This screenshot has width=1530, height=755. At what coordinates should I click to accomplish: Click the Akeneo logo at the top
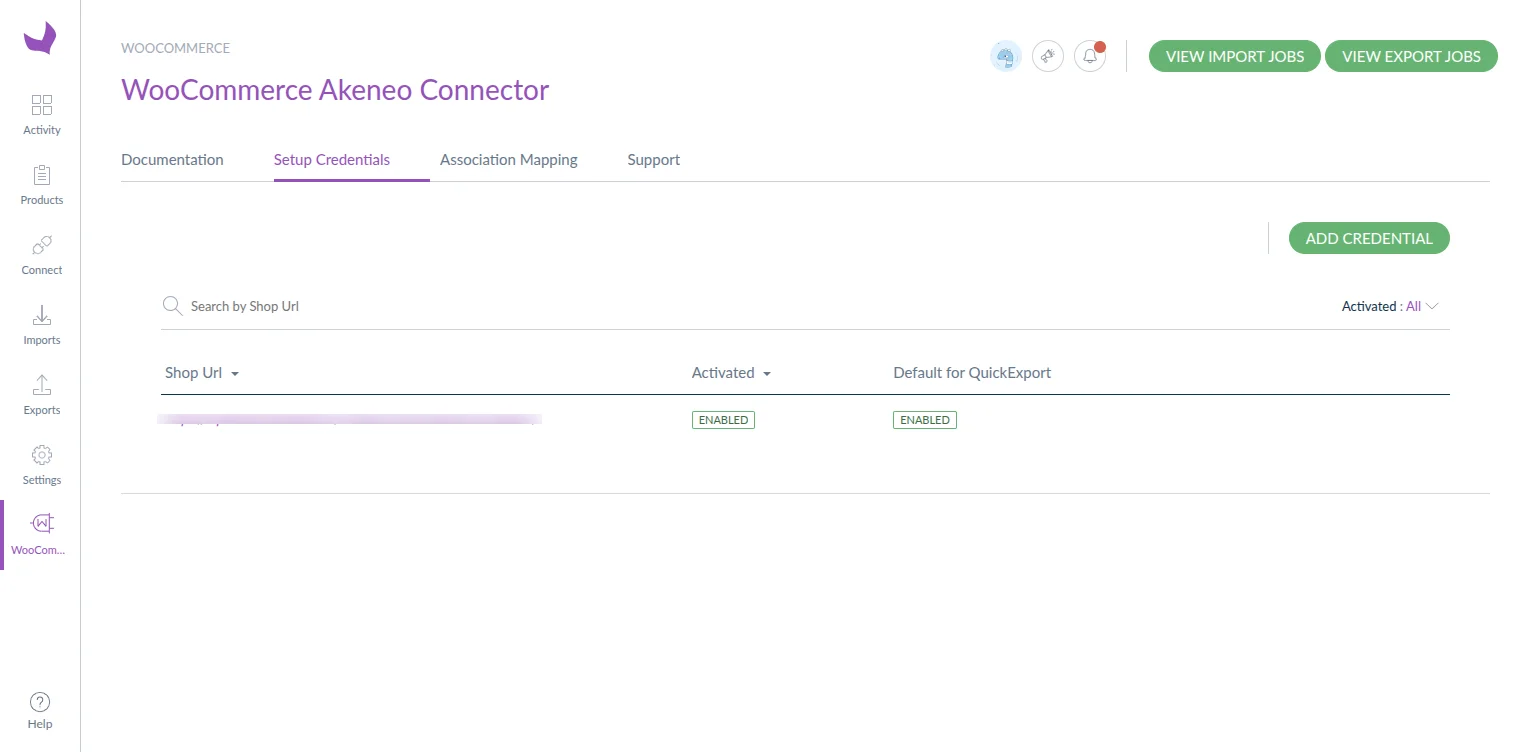41,38
